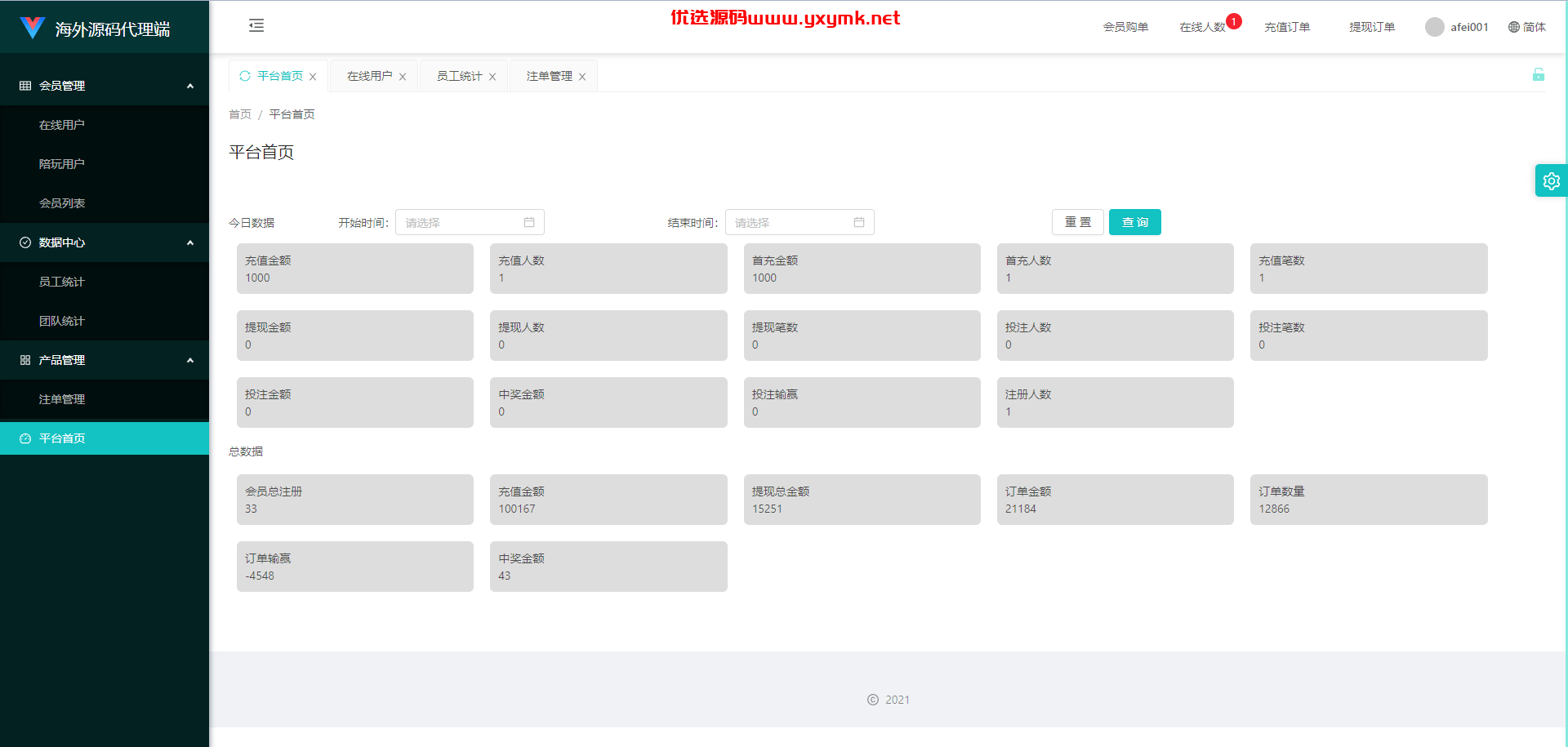
Task: Collapse the 产品管理 menu group
Action: point(105,360)
